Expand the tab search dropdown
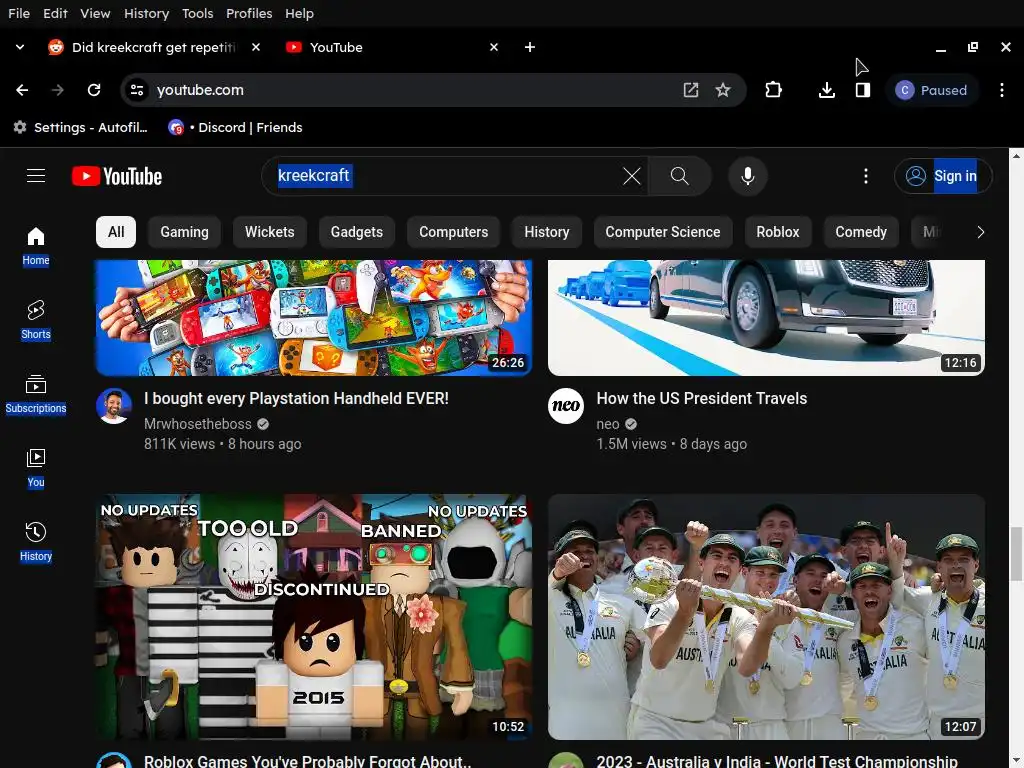Viewport: 1024px width, 768px height. pos(20,47)
